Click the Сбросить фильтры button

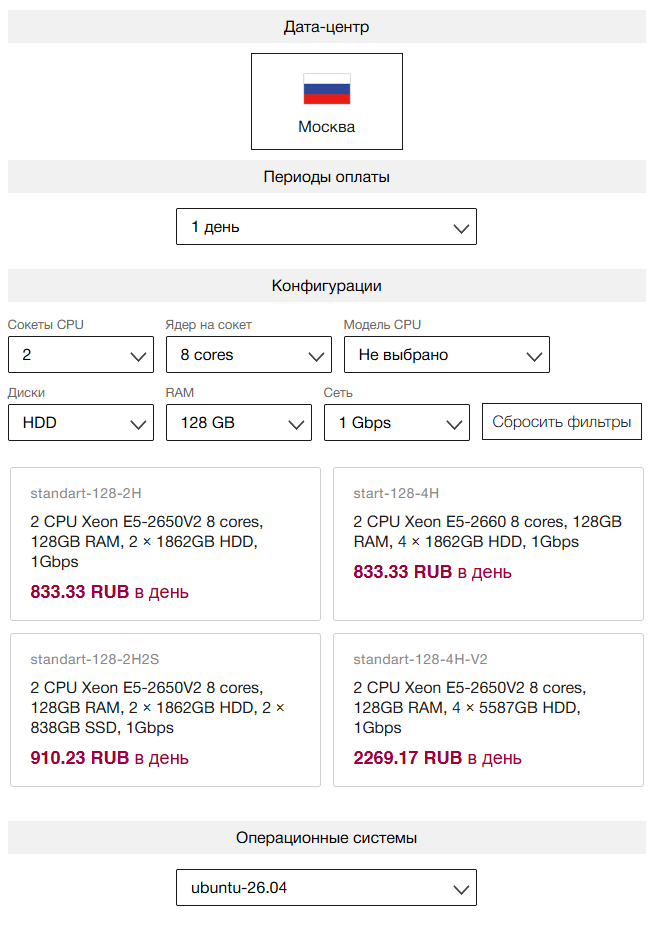562,421
